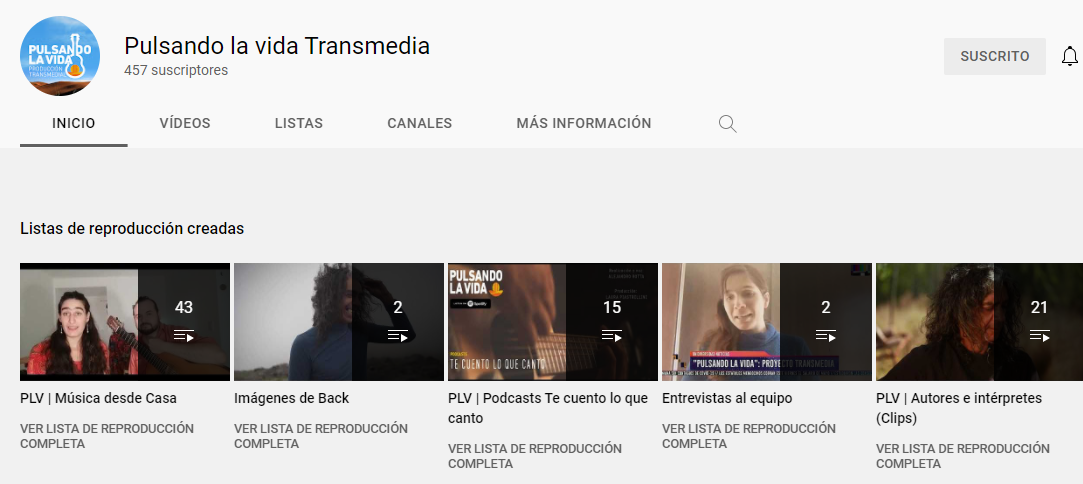Click the notification bell icon
This screenshot has height=484, width=1083.
click(1069, 57)
